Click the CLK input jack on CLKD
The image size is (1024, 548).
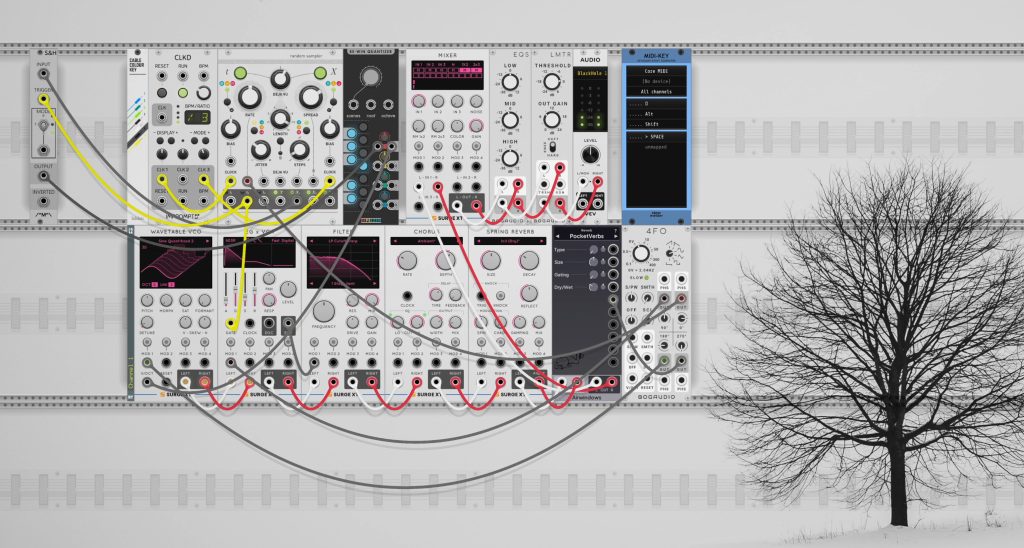[x=161, y=119]
